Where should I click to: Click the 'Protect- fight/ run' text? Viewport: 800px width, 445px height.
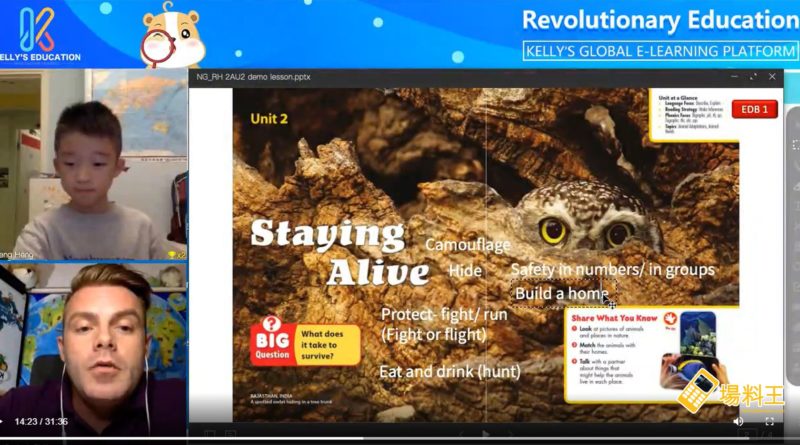pyautogui.click(x=444, y=314)
